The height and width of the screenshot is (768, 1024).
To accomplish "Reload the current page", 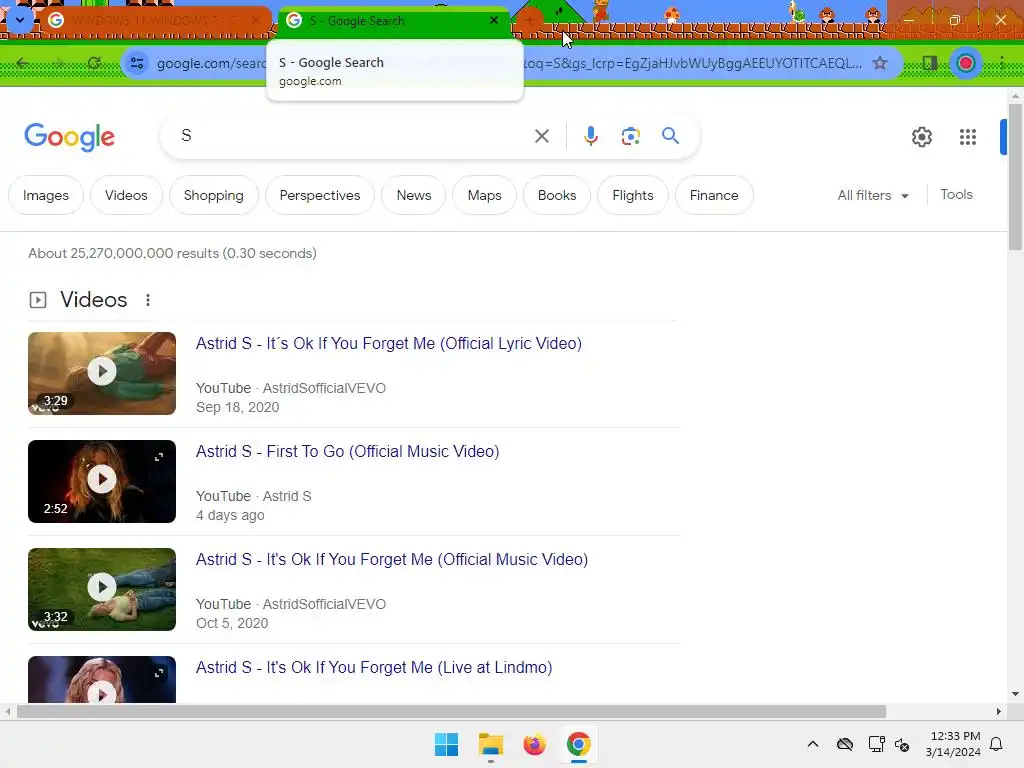I will [x=94, y=63].
